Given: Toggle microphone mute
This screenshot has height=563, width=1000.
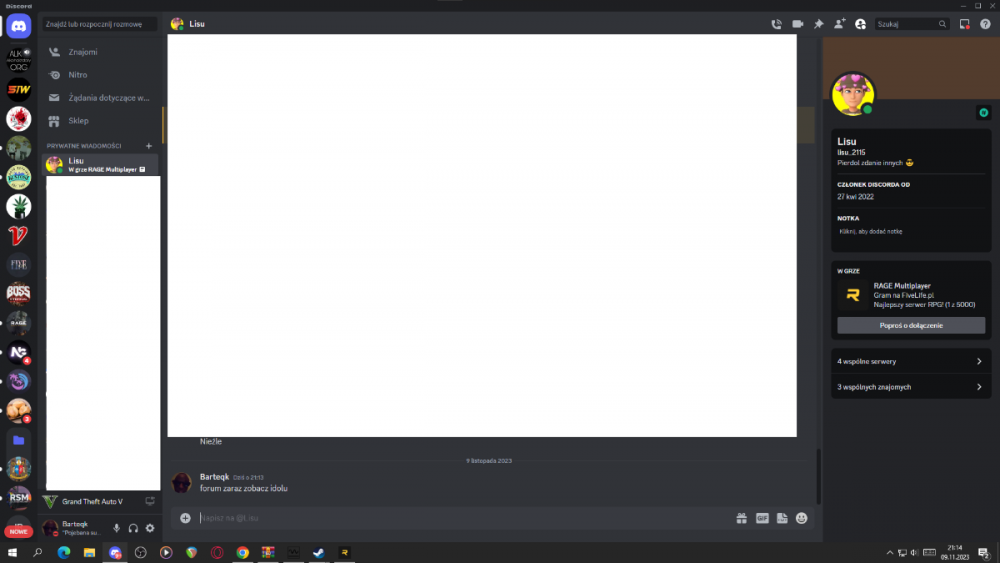Looking at the screenshot, I should (116, 528).
